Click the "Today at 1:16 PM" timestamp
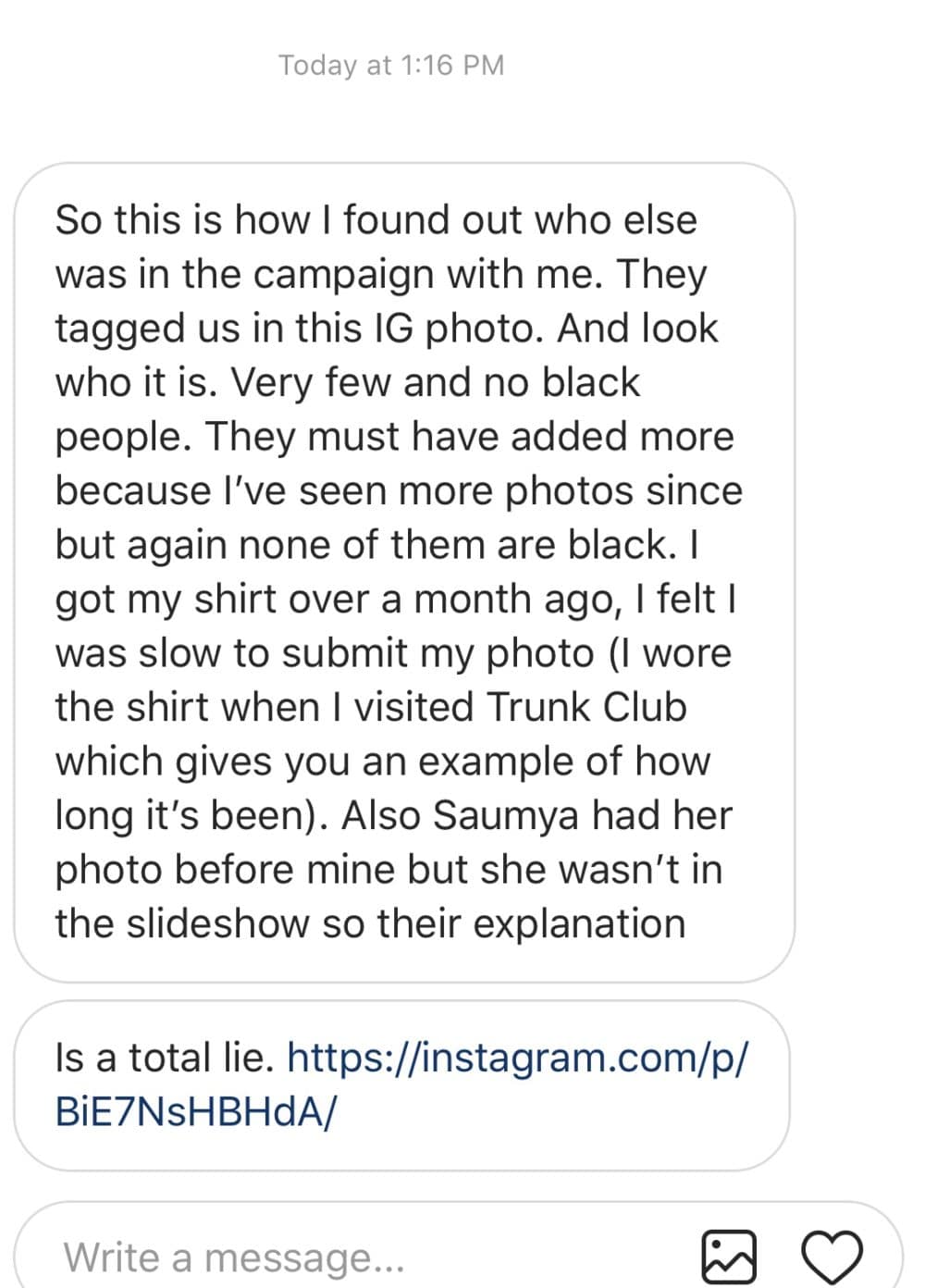925x1288 pixels. click(391, 66)
